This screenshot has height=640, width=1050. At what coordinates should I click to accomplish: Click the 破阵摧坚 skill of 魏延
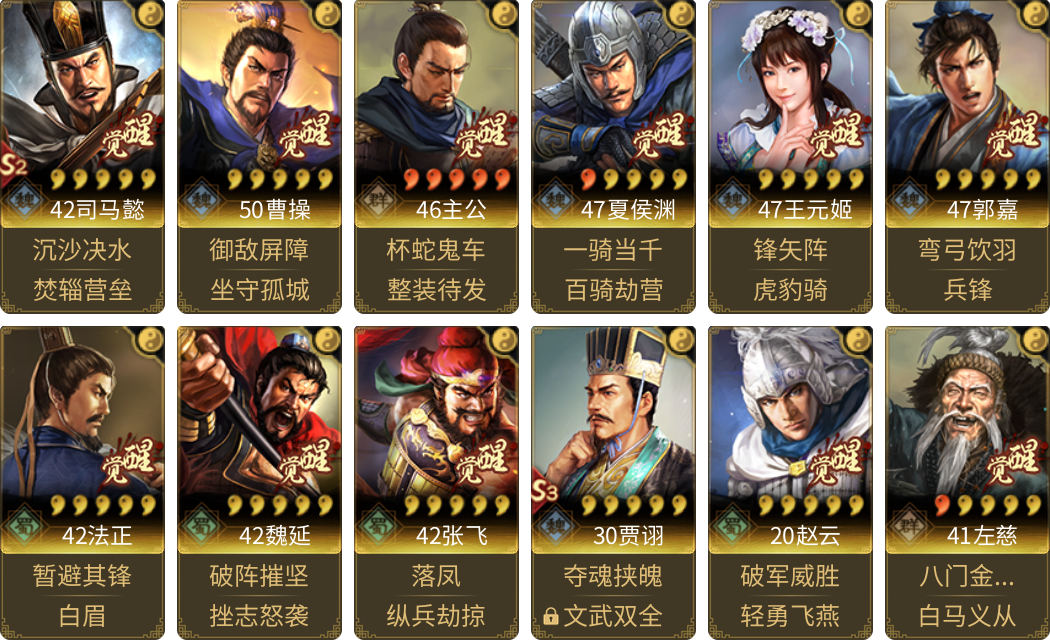[259, 576]
